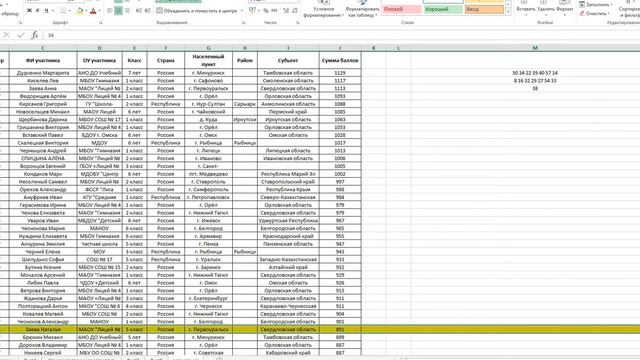Cancel formula entry X icon
This screenshot has height=360, width=640.
[6, 36]
